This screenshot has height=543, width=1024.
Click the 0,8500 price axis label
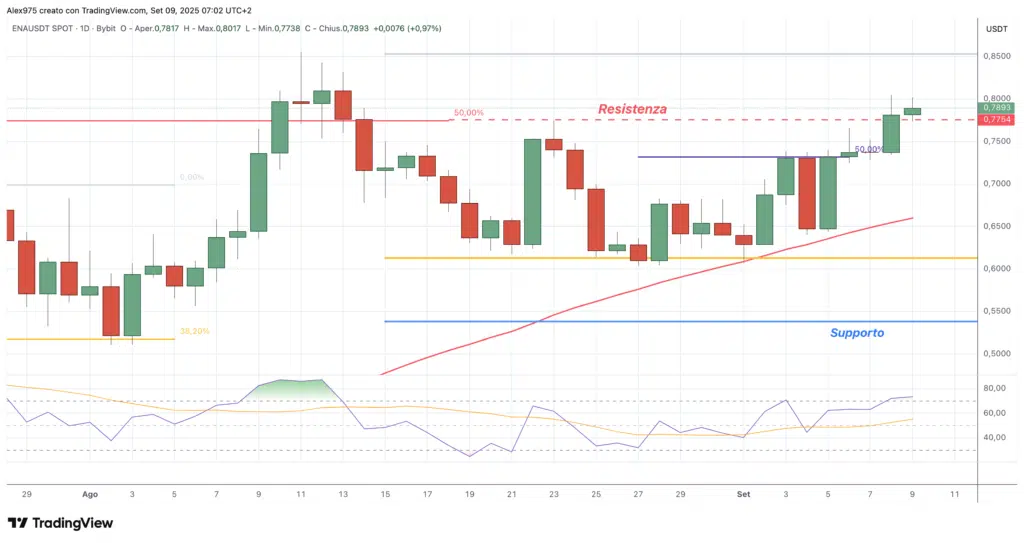click(x=996, y=56)
